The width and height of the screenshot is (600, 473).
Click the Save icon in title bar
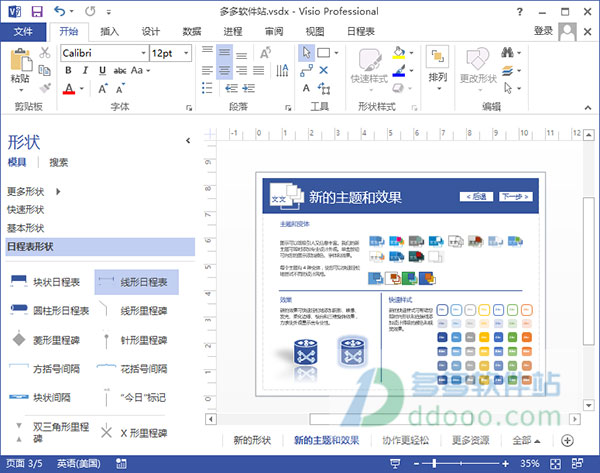[x=37, y=11]
